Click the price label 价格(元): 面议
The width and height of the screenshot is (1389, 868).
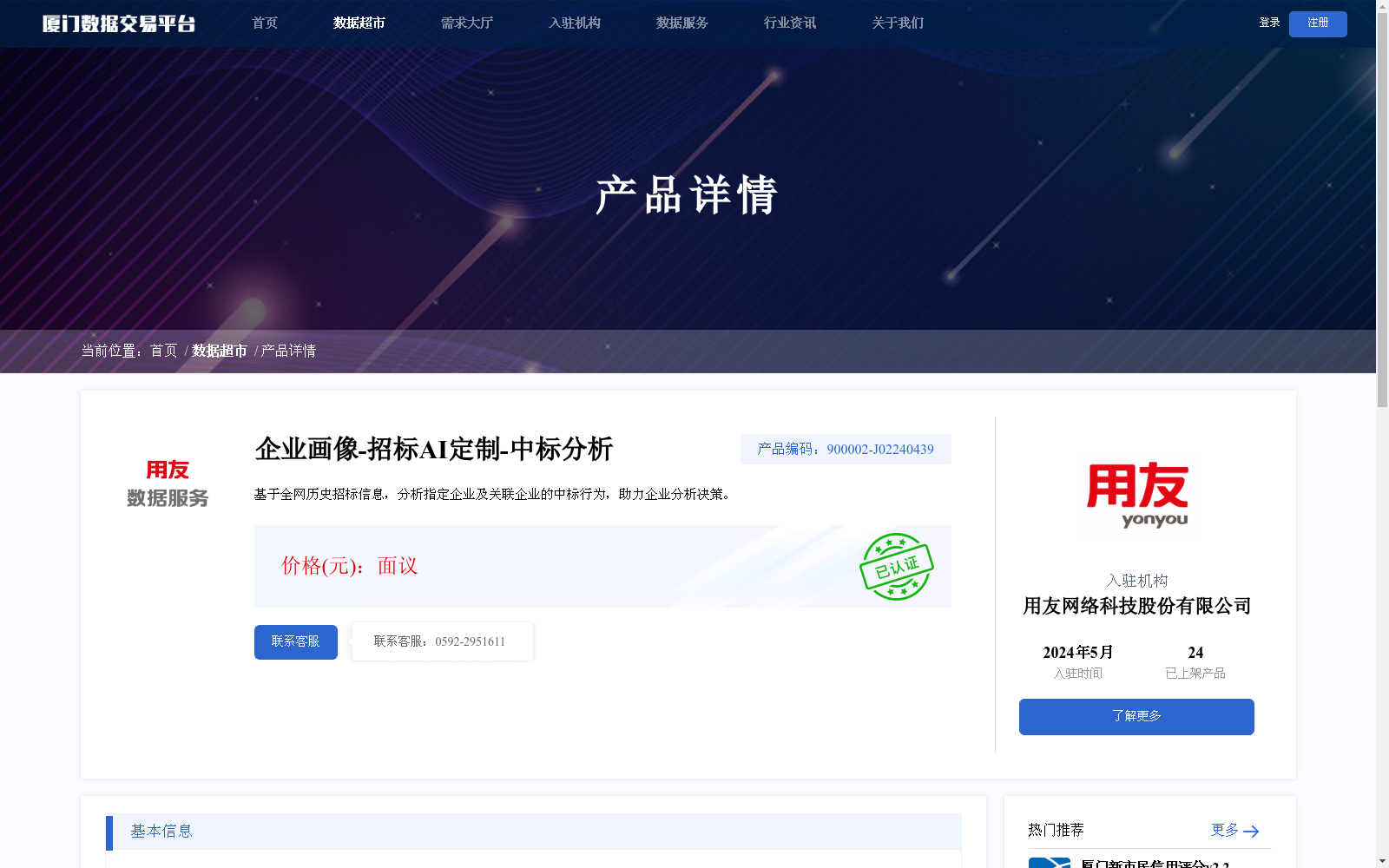point(350,566)
